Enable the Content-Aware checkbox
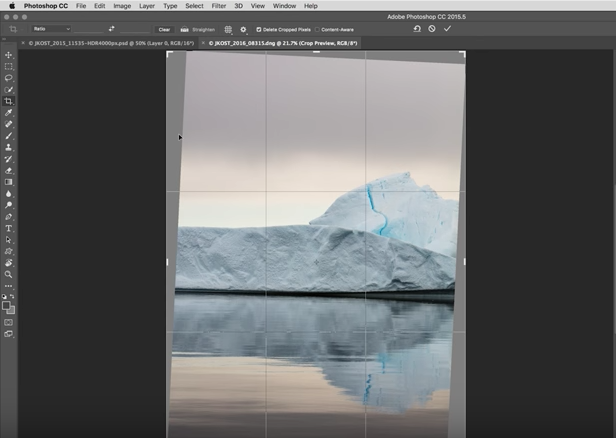The height and width of the screenshot is (438, 616). pyautogui.click(x=316, y=29)
